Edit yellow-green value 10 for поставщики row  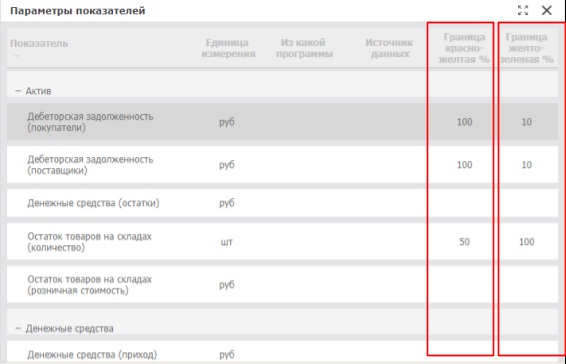(527, 165)
